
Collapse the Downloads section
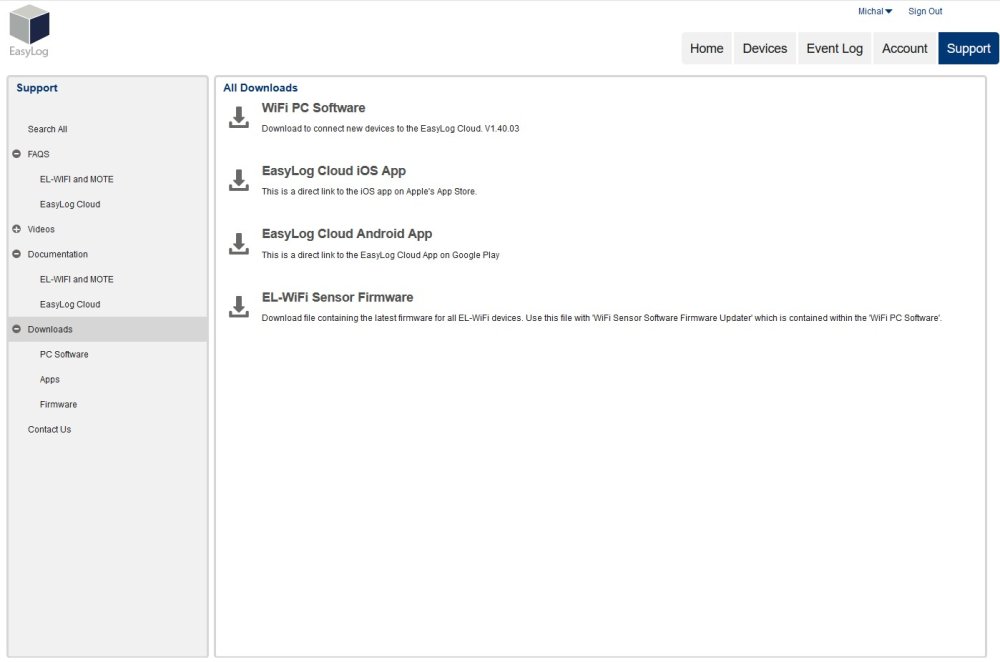(16, 329)
